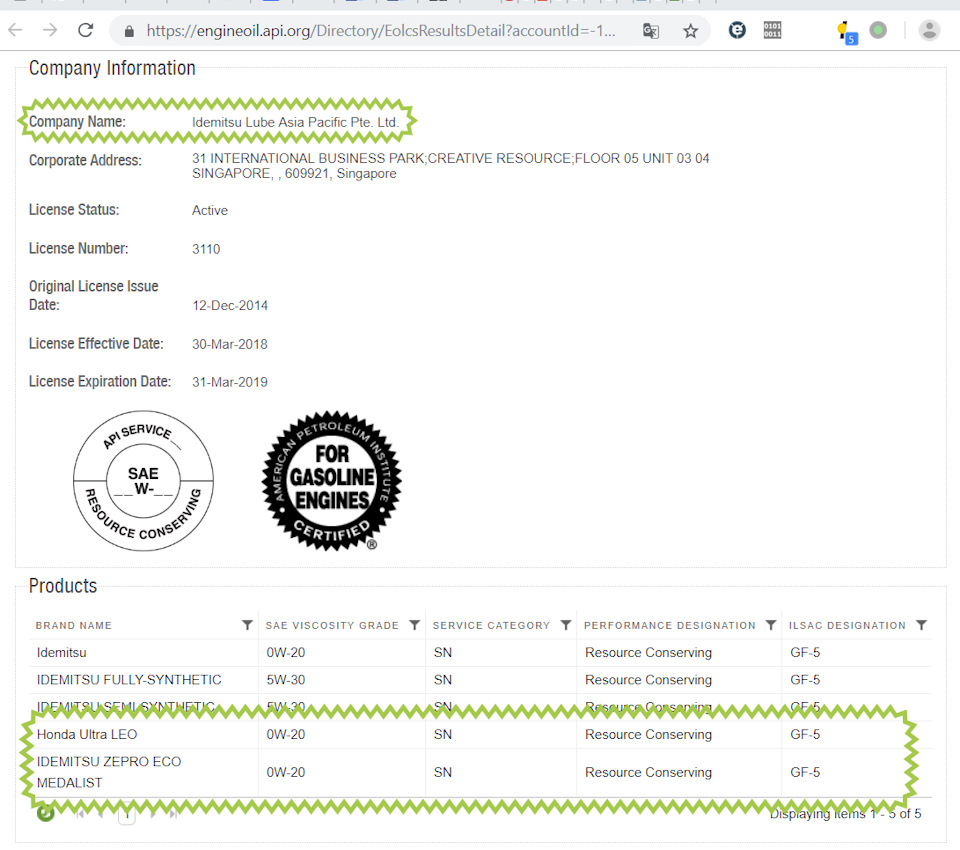
Task: Sort by ILSAC DESIGNATION header
Action: 847,625
